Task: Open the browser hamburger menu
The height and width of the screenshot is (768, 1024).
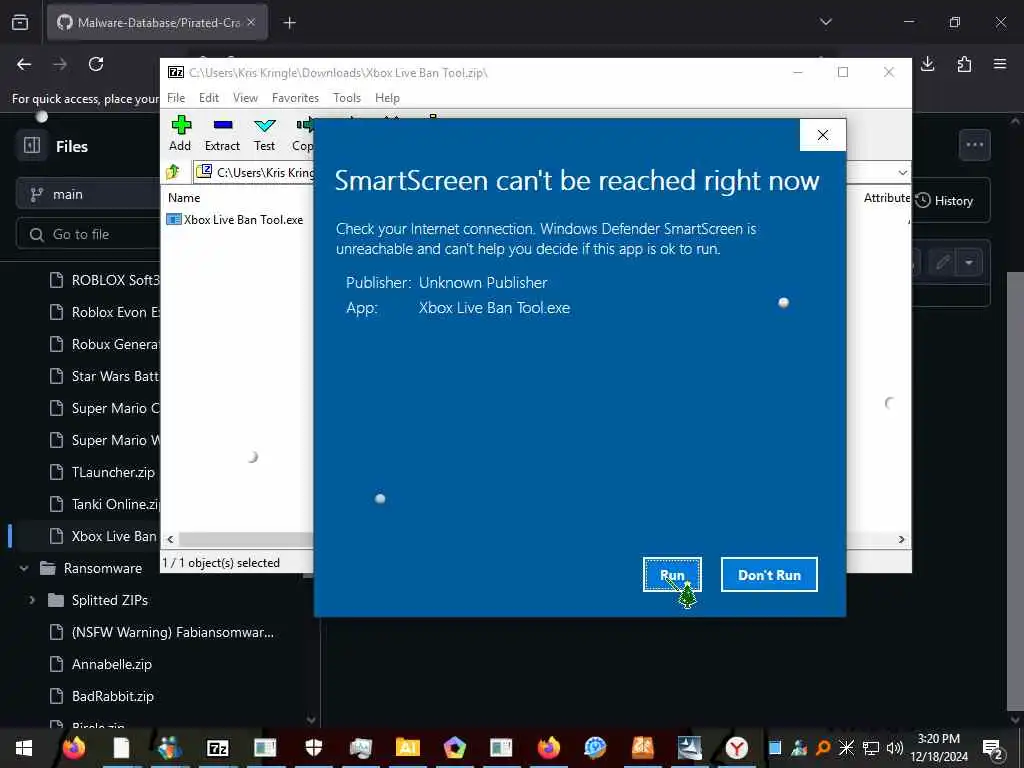Action: click(1000, 64)
